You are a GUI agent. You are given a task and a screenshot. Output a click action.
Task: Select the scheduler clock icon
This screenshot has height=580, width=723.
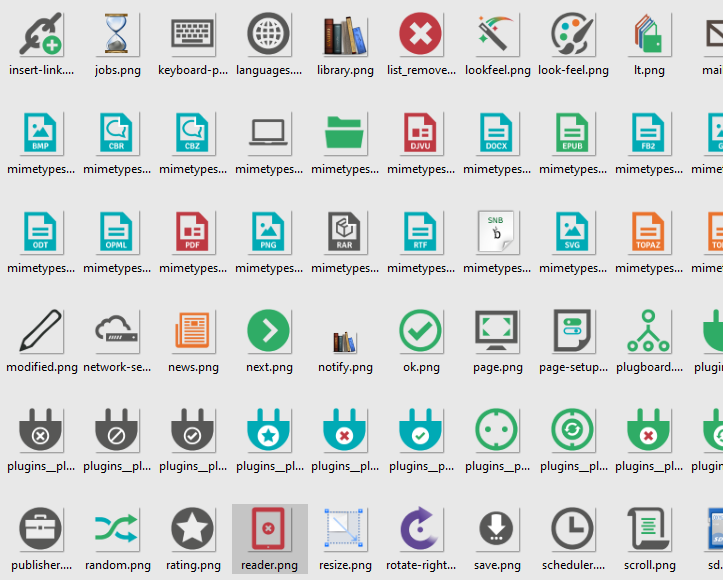point(572,529)
